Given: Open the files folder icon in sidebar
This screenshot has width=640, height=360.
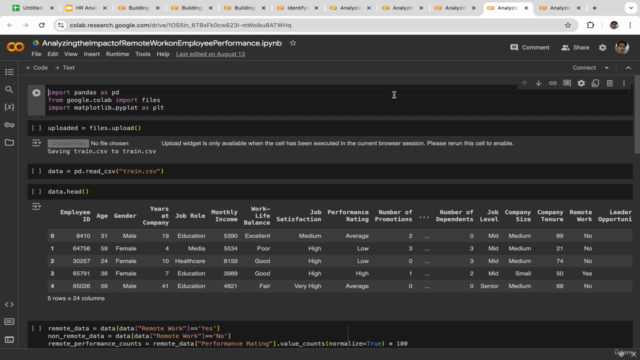Looking at the screenshot, I should pos(9,142).
